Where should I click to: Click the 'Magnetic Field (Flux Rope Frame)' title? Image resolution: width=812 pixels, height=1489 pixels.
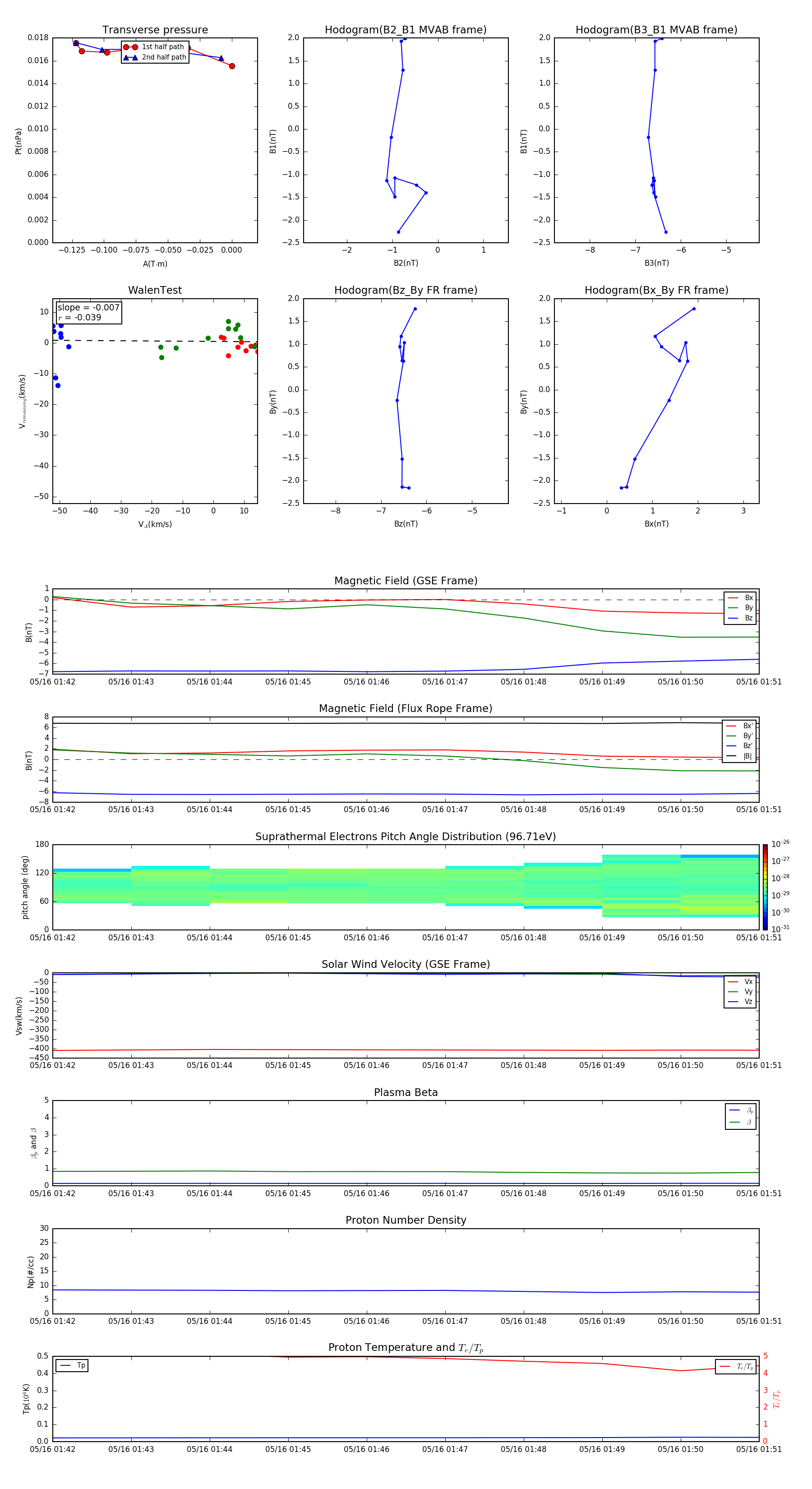[x=406, y=709]
